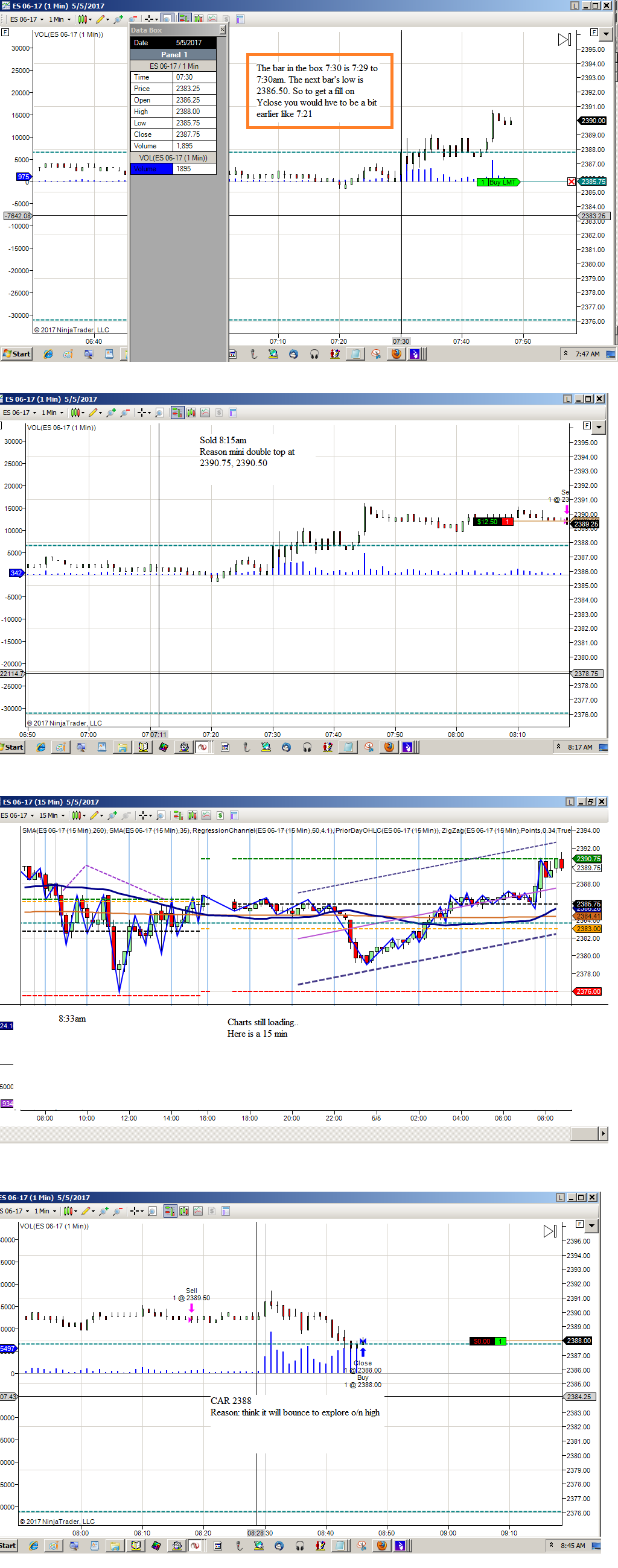
Task: Open Properties icon in 8:17 chart toolbar
Action: (x=233, y=413)
